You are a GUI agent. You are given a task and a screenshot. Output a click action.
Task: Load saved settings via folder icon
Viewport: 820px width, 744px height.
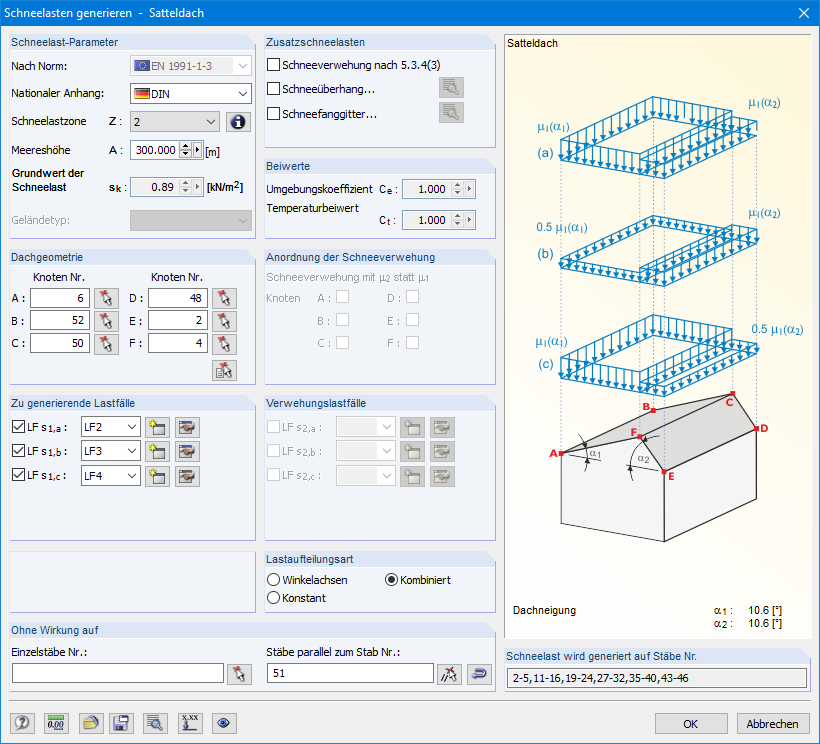point(91,724)
